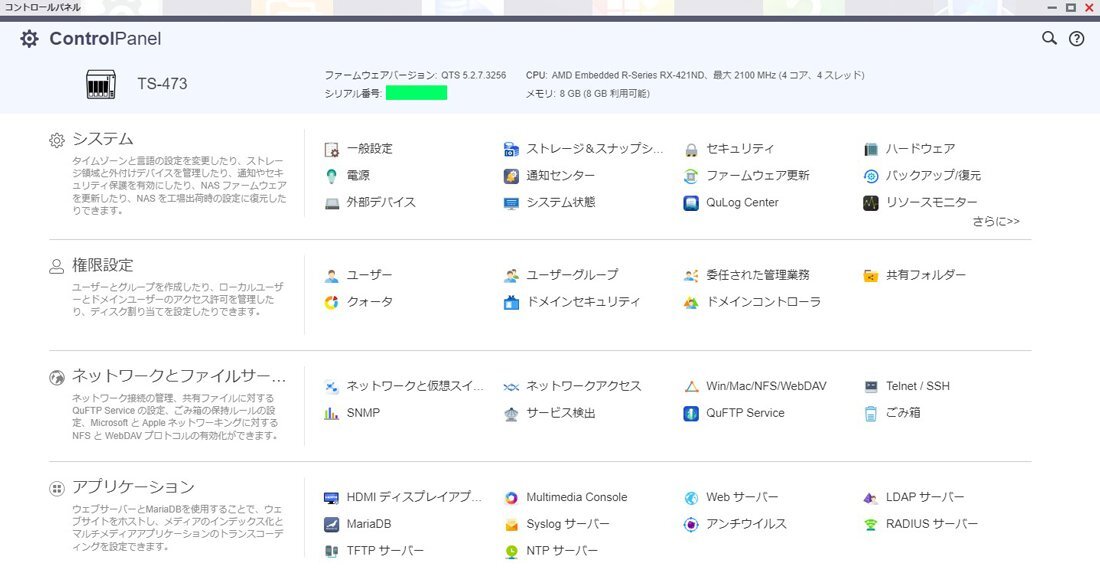Viewport: 1100px width, 568px height.
Task: Open the ネットワークとファイルサービス category heading
Action: point(179,376)
